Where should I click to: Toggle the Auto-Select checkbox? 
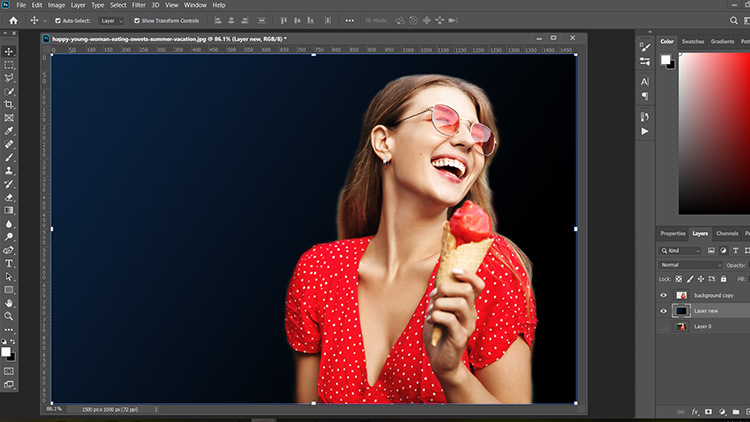pos(58,21)
